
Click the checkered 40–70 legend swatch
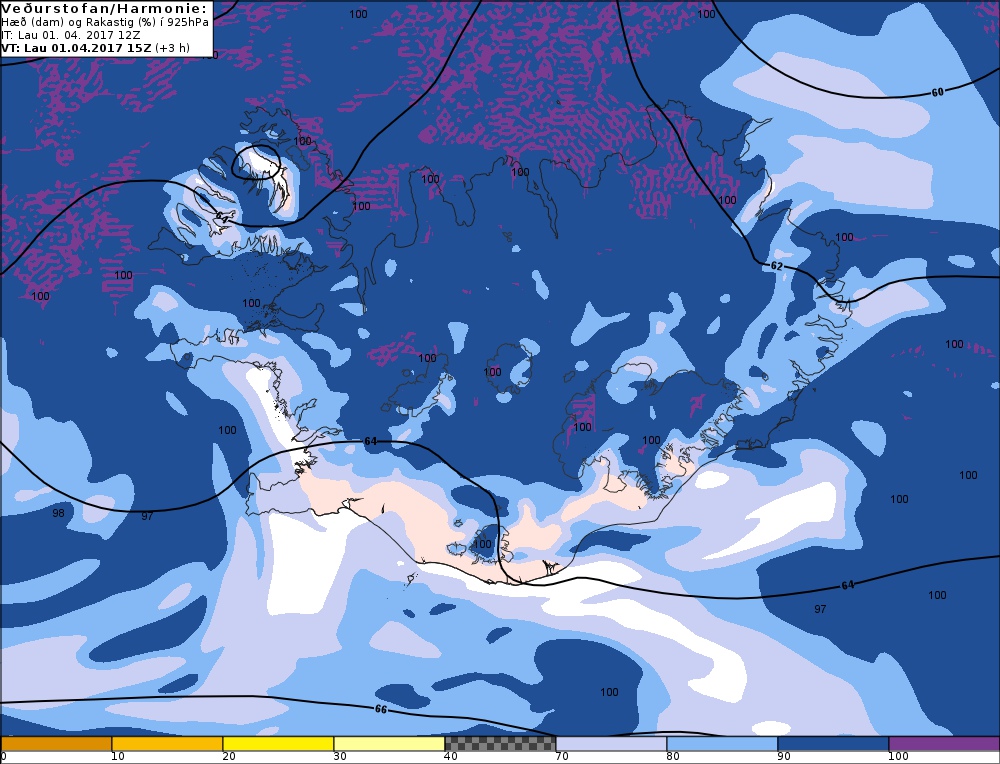500,744
